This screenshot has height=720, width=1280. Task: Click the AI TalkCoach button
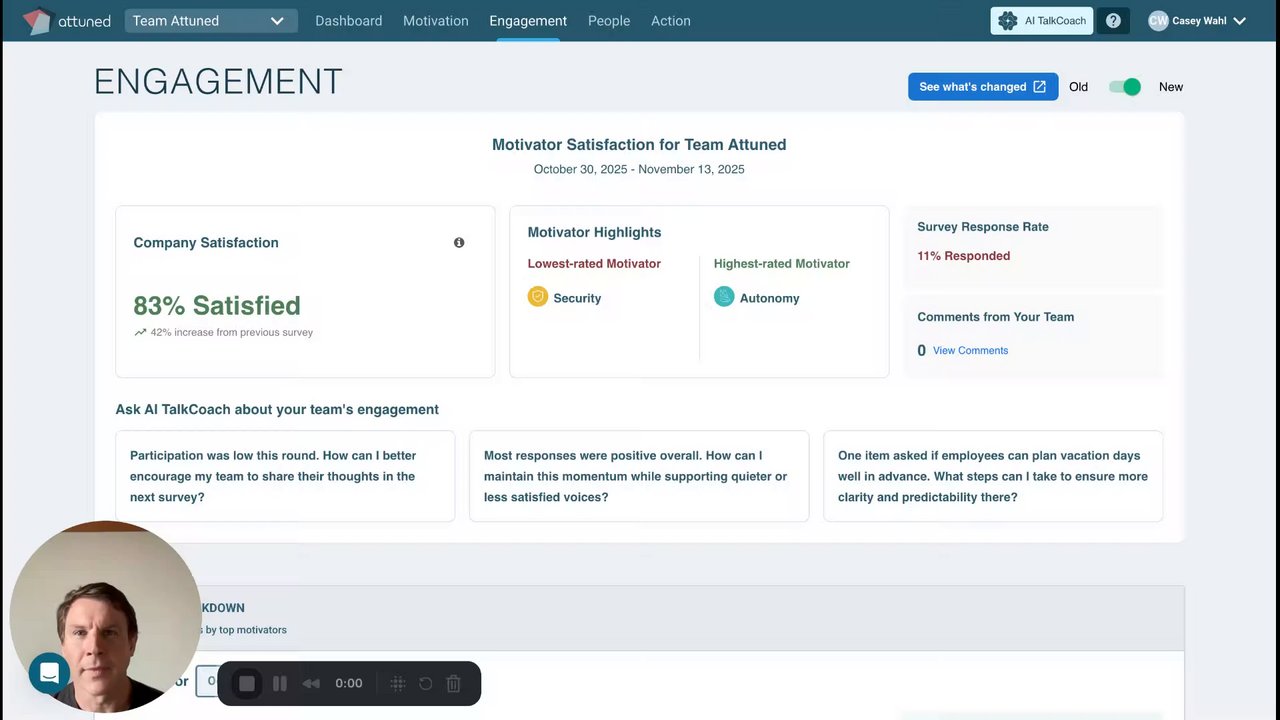1042,21
